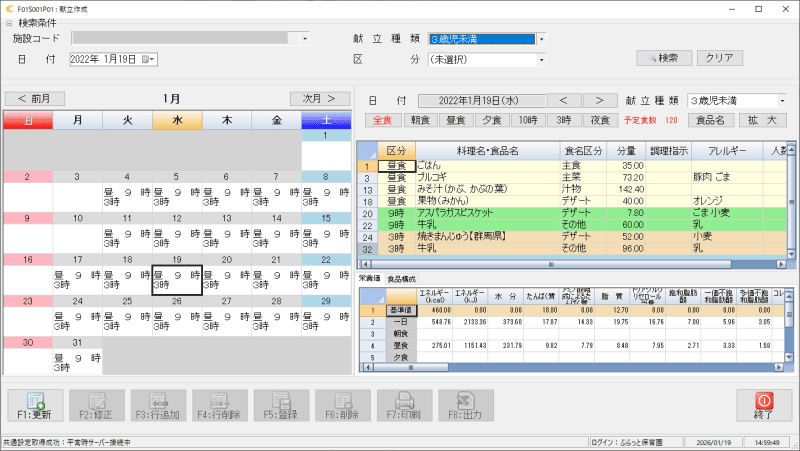Go to next month with 次月 button
The height and width of the screenshot is (451, 800).
(x=320, y=98)
